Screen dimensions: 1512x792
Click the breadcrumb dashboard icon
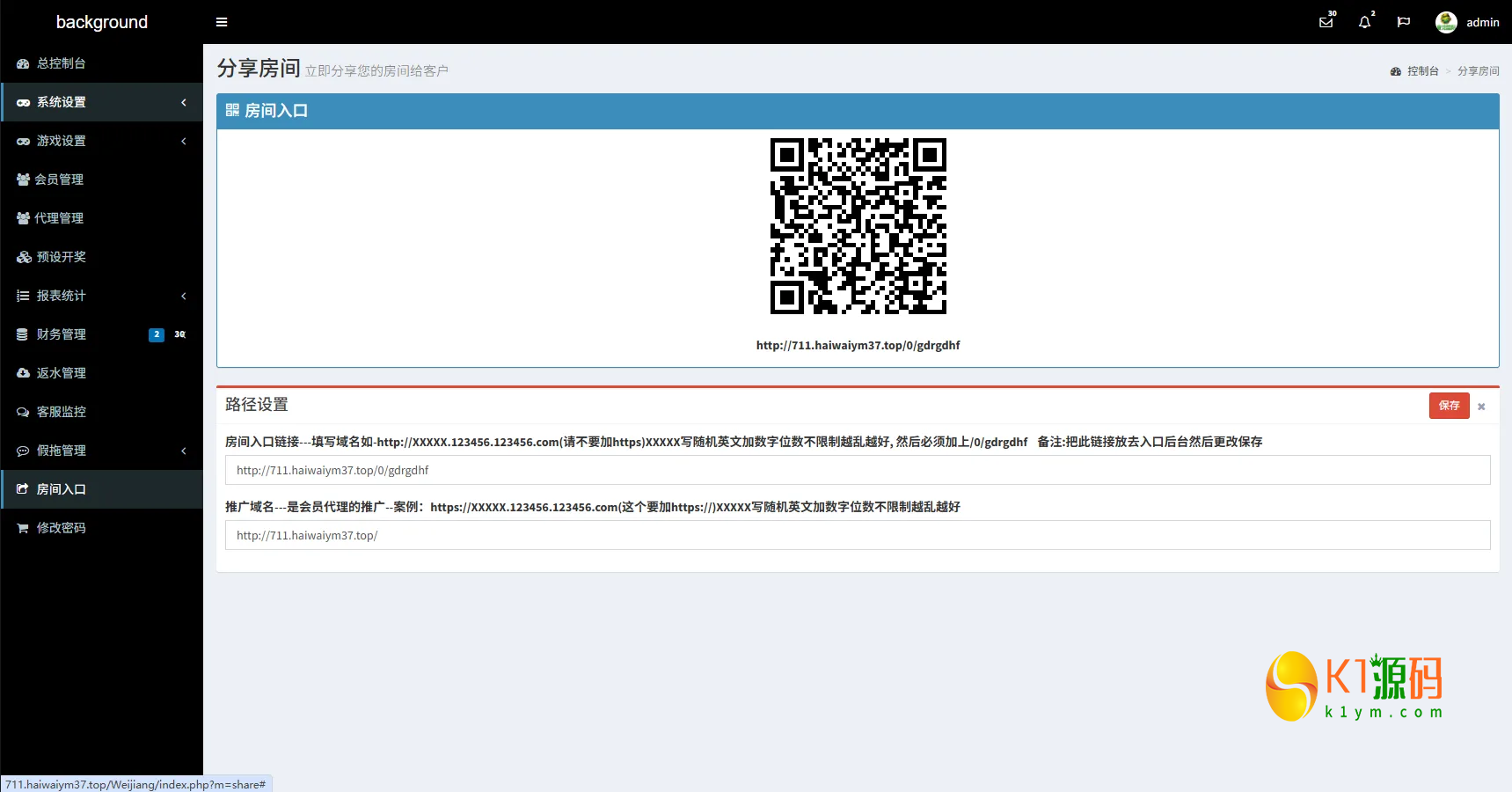point(1396,71)
